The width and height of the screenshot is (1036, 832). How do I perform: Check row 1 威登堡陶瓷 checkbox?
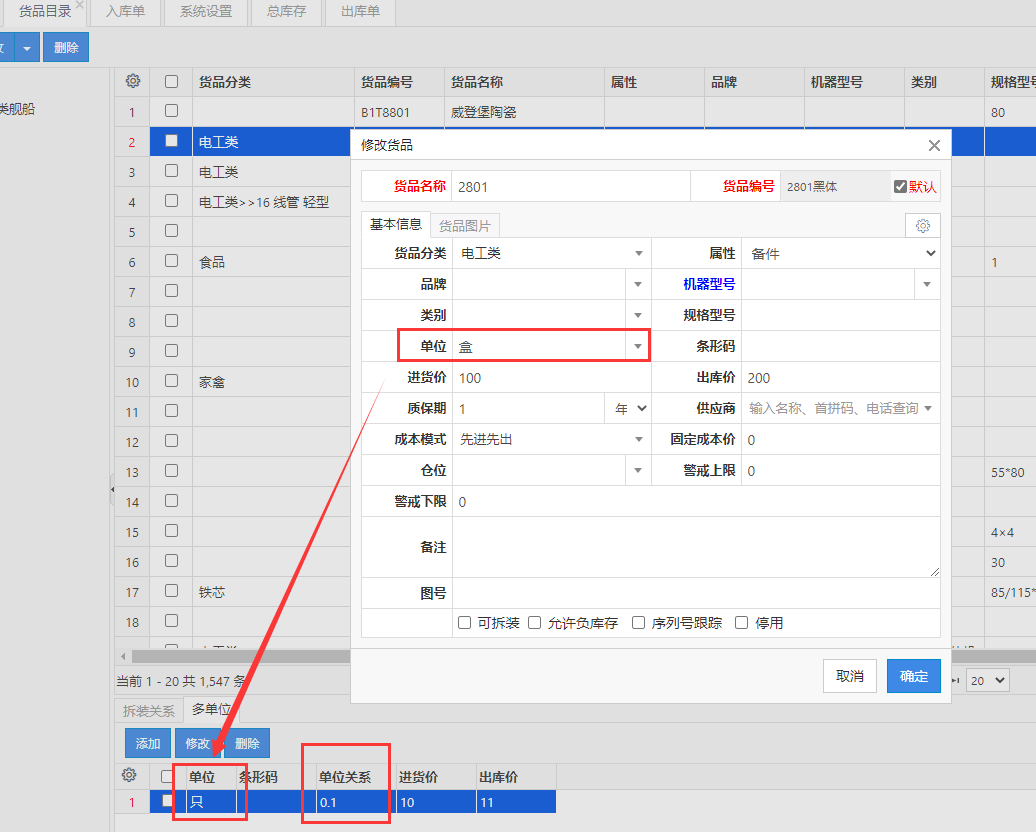pos(172,110)
